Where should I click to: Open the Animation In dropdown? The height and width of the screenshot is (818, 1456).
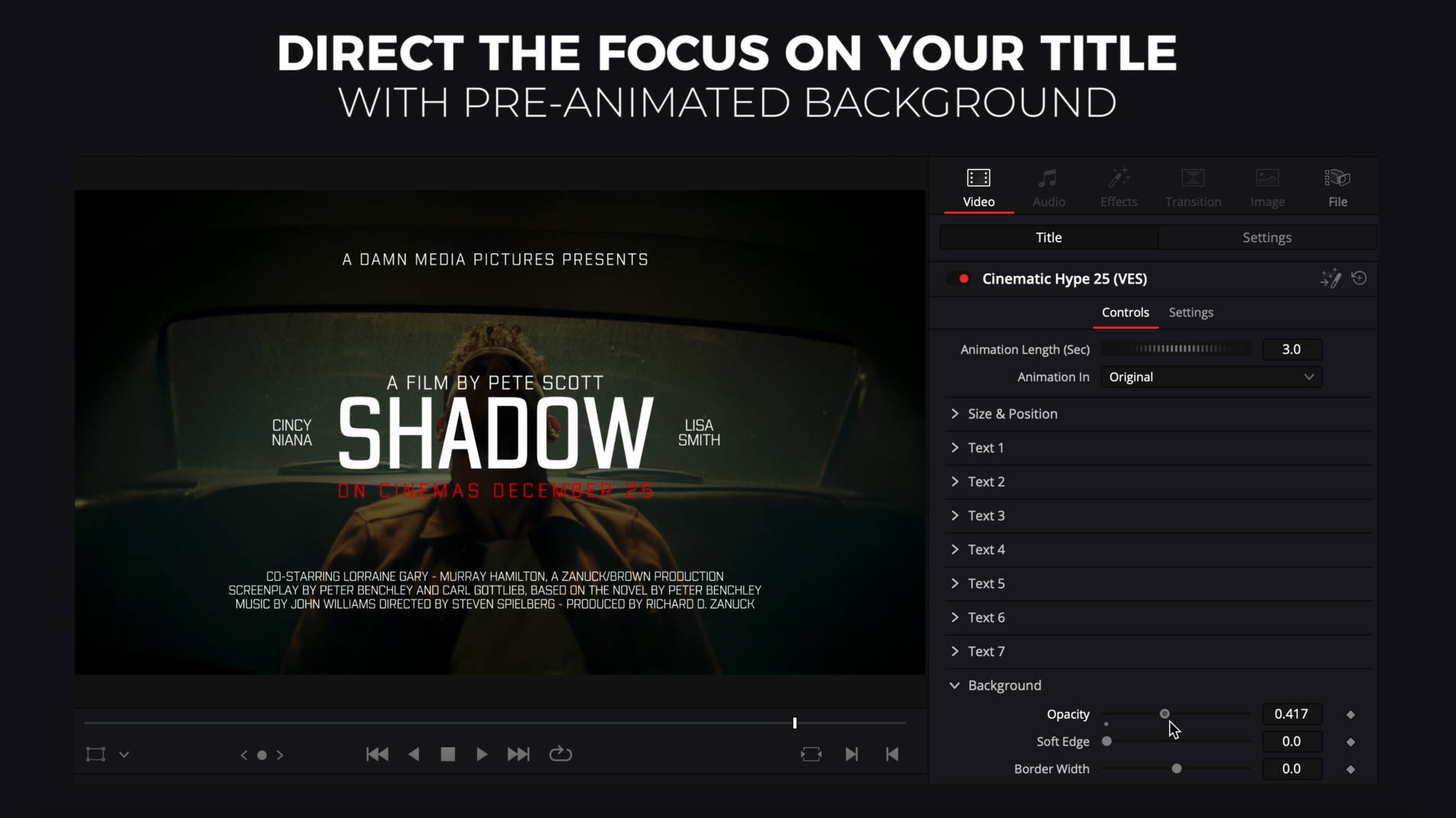[1211, 377]
